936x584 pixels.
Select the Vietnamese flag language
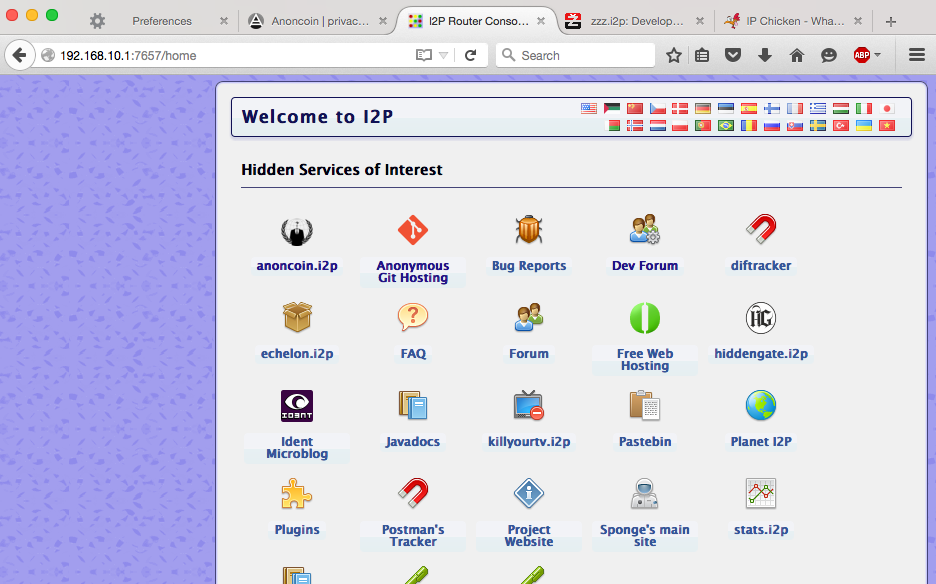pos(887,125)
